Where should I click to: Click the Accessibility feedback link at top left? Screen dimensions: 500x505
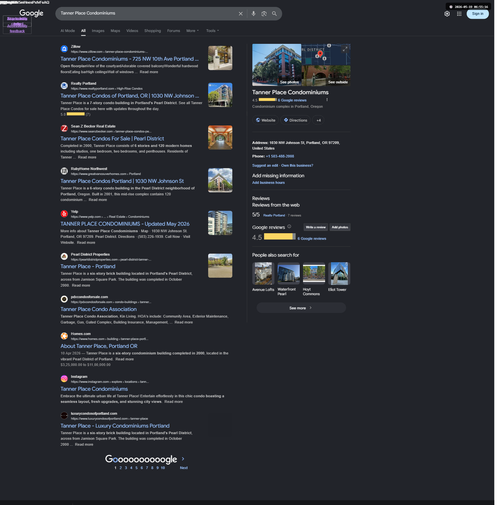pos(17,28)
